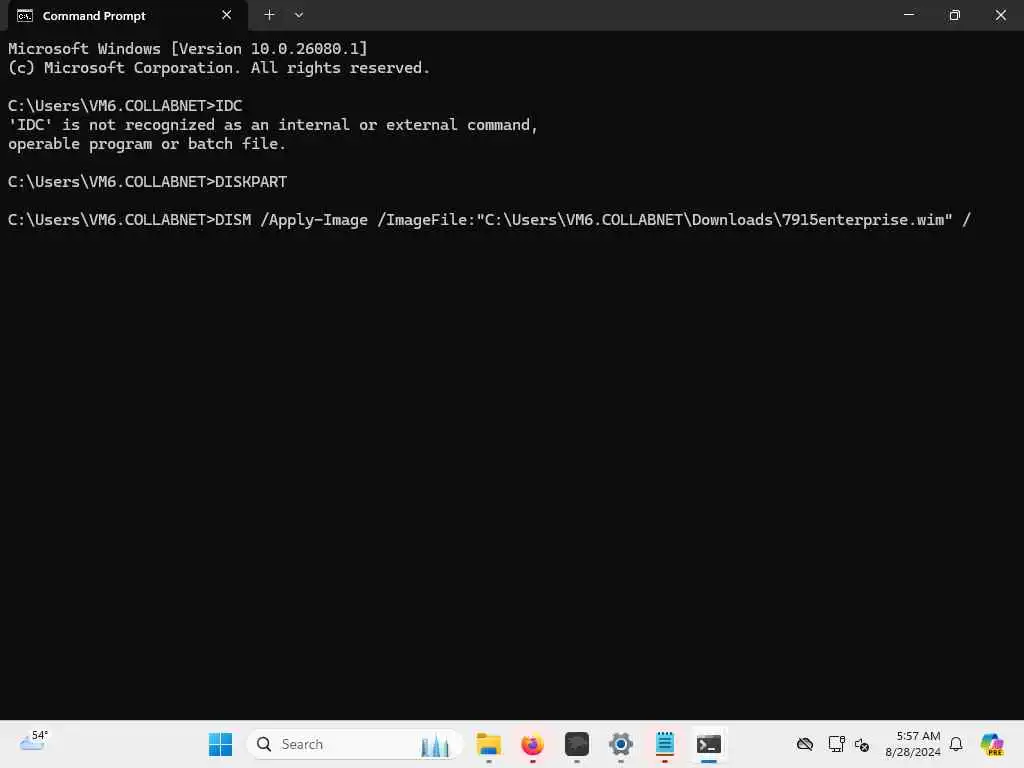
Task: Restore down the terminal window
Action: (x=954, y=15)
